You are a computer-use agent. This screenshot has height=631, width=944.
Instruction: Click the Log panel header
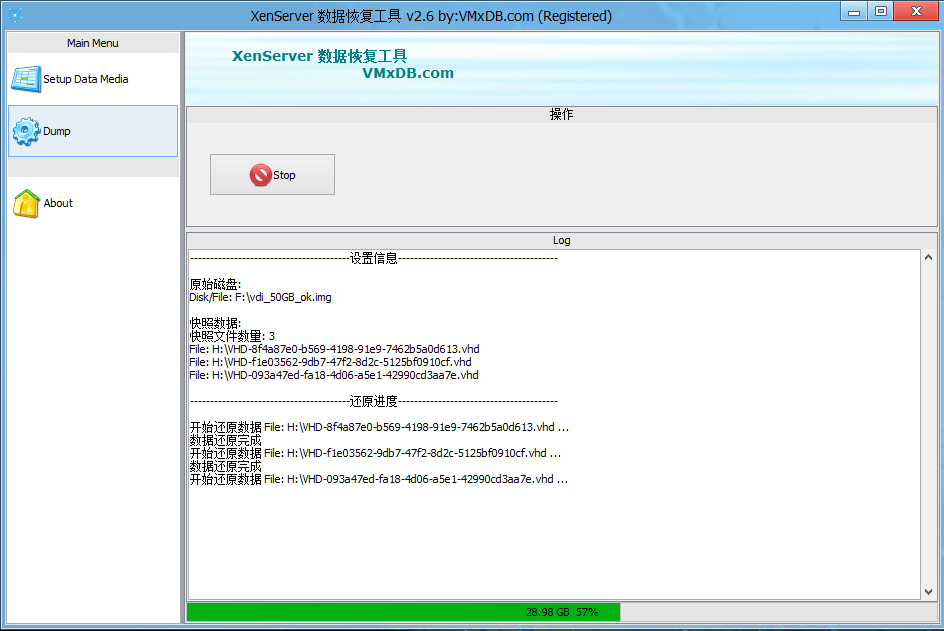point(562,240)
